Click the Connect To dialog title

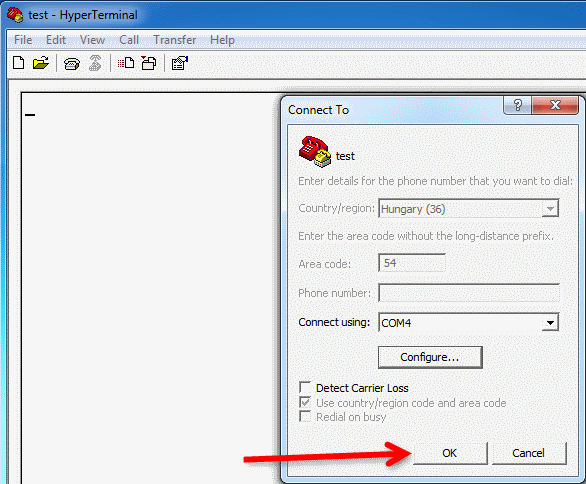point(318,110)
